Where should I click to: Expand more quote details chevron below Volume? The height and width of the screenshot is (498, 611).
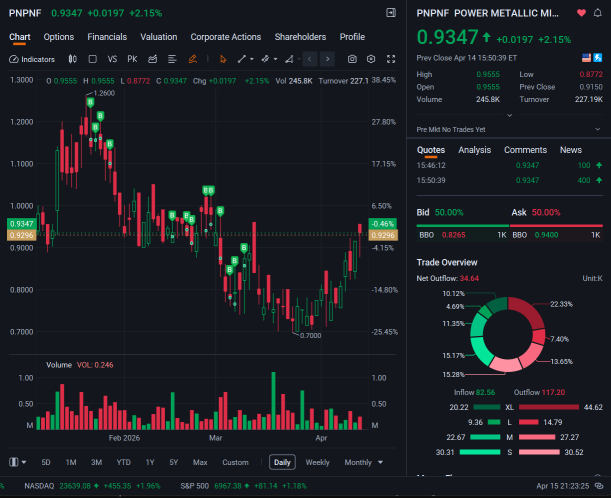509,115
